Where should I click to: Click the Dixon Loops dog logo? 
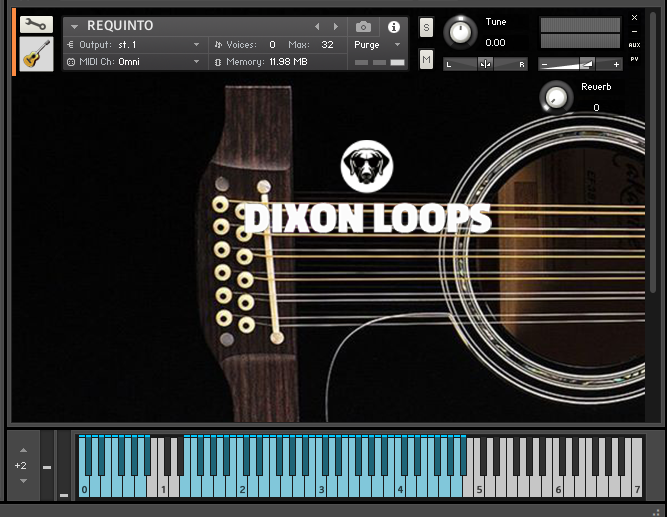(x=366, y=166)
